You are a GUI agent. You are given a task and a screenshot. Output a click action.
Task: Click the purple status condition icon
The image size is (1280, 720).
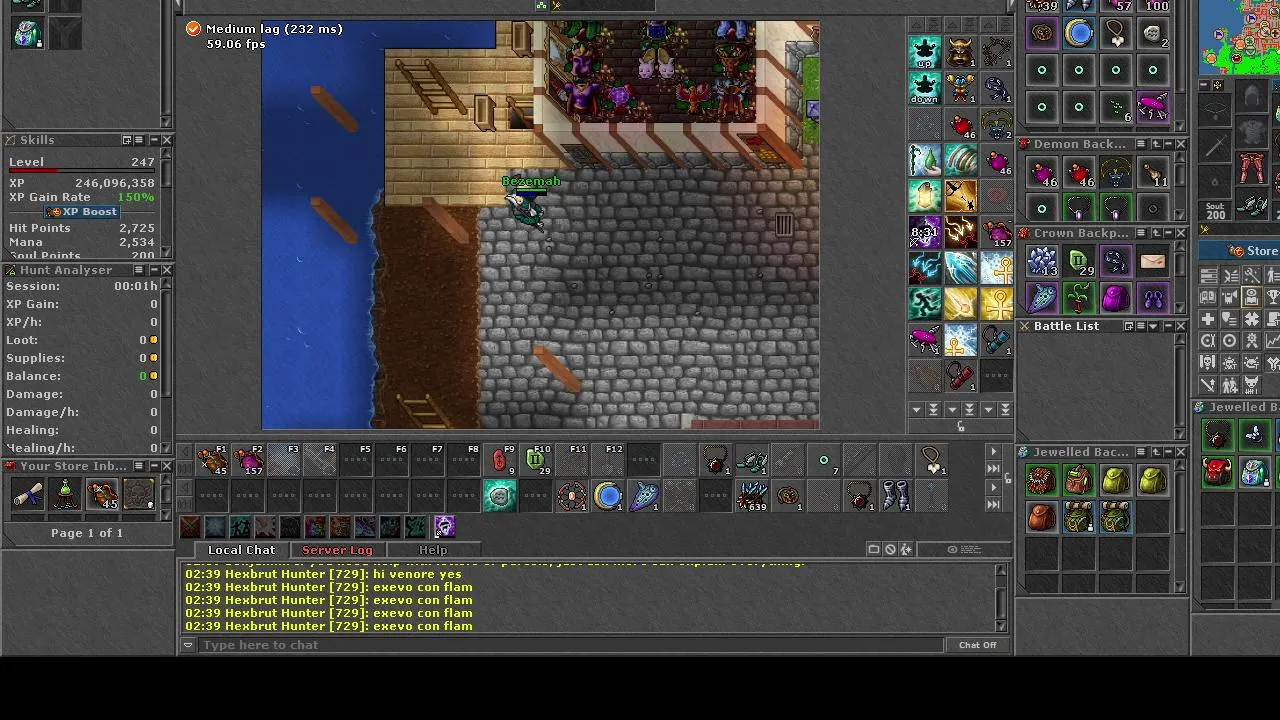point(444,527)
